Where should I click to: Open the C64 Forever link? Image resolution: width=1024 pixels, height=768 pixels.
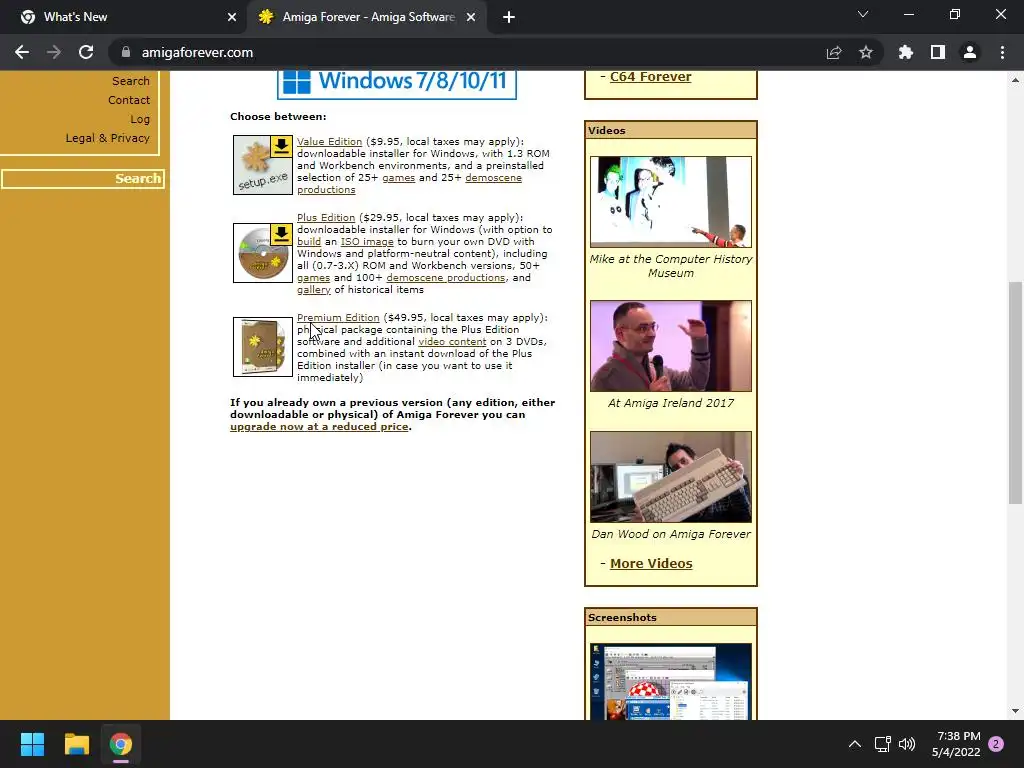650,76
